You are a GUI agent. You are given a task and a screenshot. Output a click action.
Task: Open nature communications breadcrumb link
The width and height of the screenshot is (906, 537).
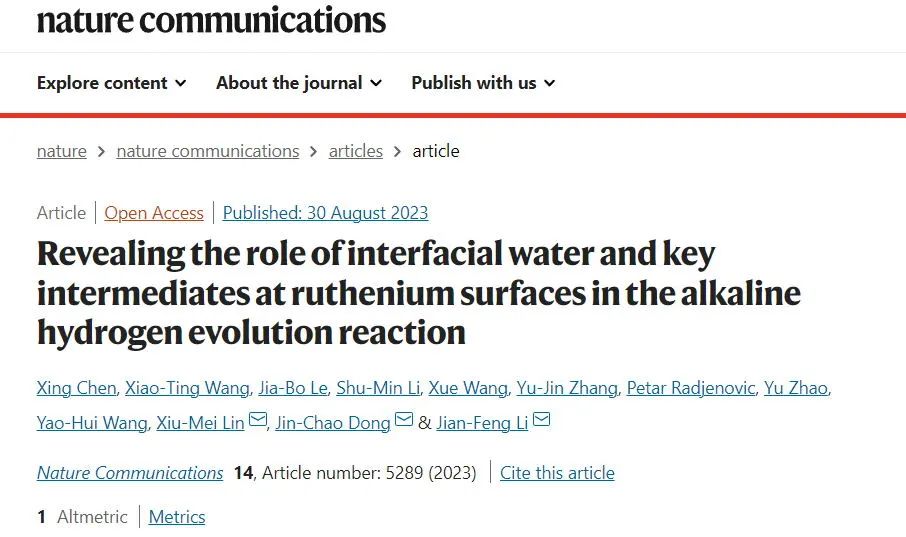207,151
